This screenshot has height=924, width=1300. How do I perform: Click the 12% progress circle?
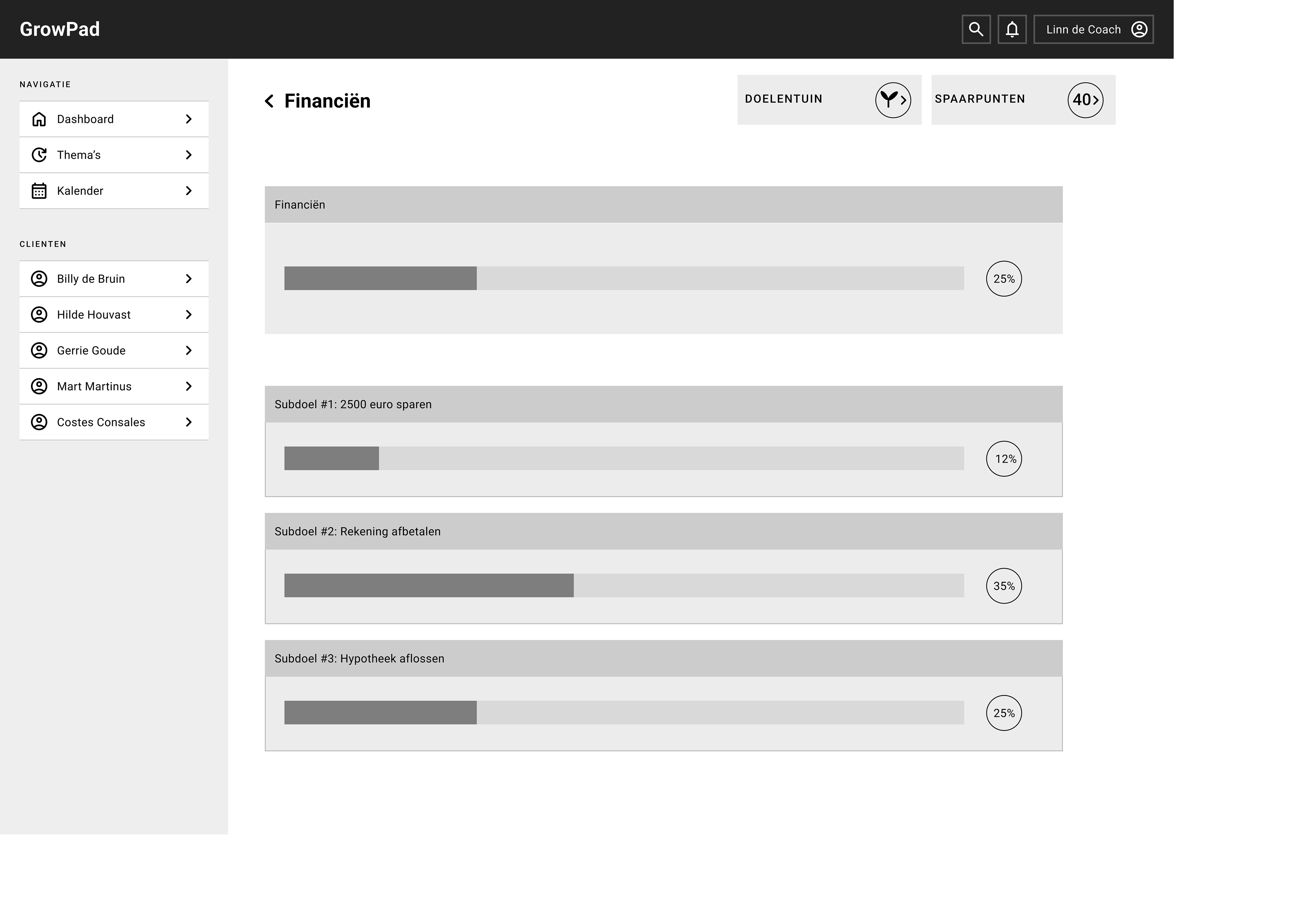pyautogui.click(x=1003, y=459)
